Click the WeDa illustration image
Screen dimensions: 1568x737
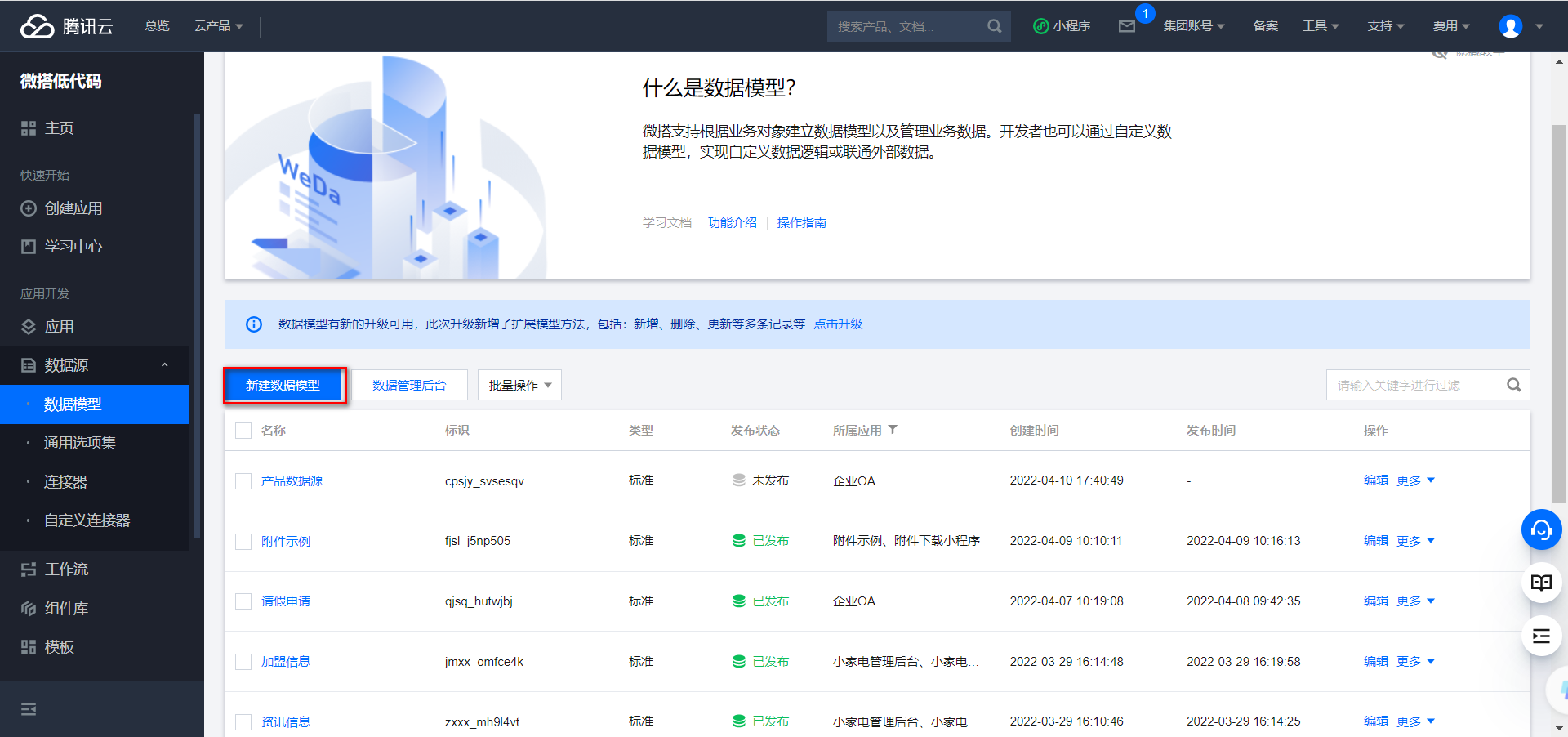pyautogui.click(x=385, y=167)
